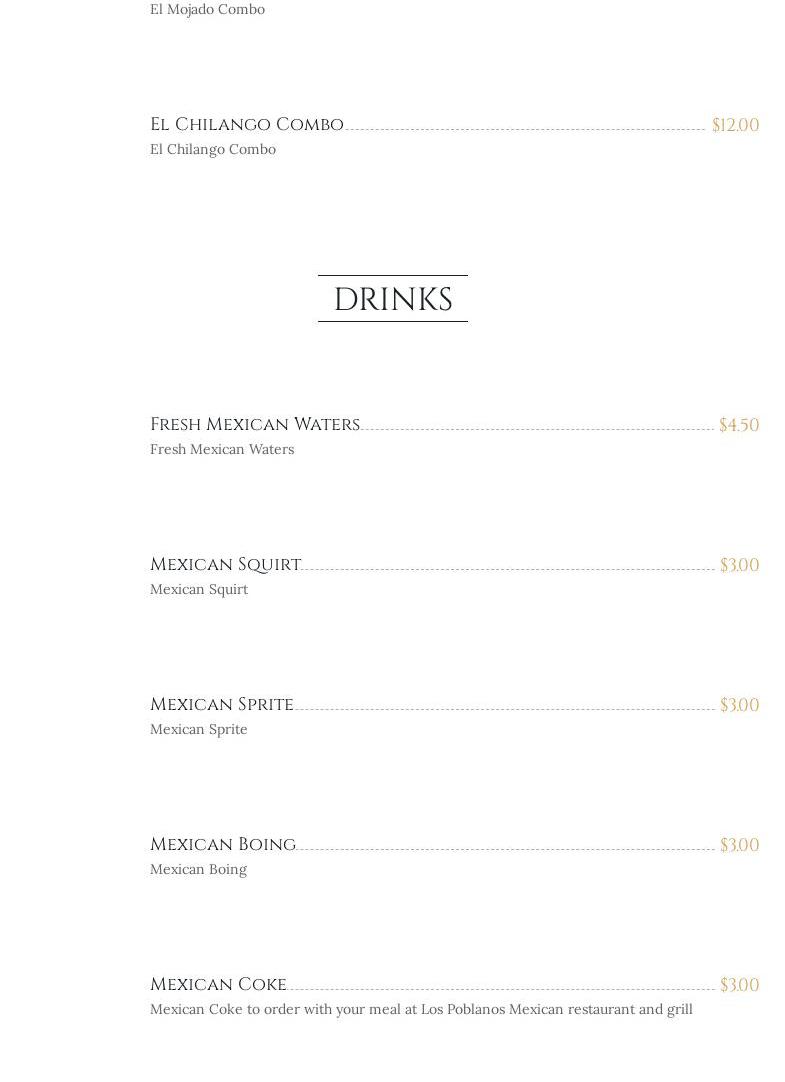Select the Mexican Sprite description text
785x1082 pixels.
coord(198,729)
